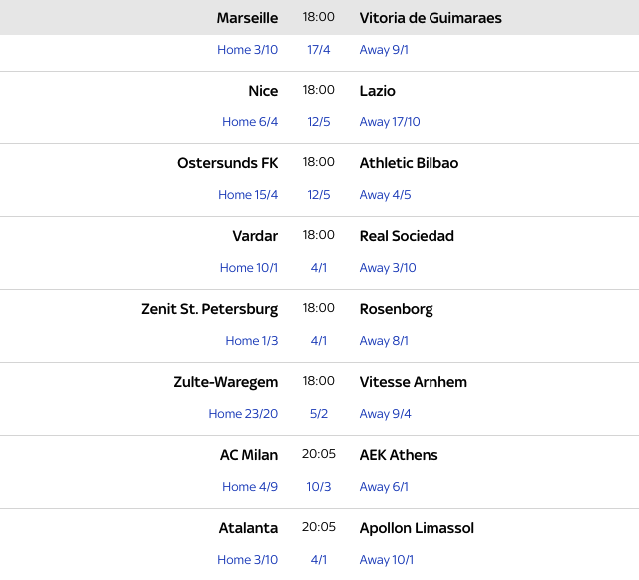This screenshot has width=639, height=580.
Task: Open the Marseille team name
Action: 247,18
